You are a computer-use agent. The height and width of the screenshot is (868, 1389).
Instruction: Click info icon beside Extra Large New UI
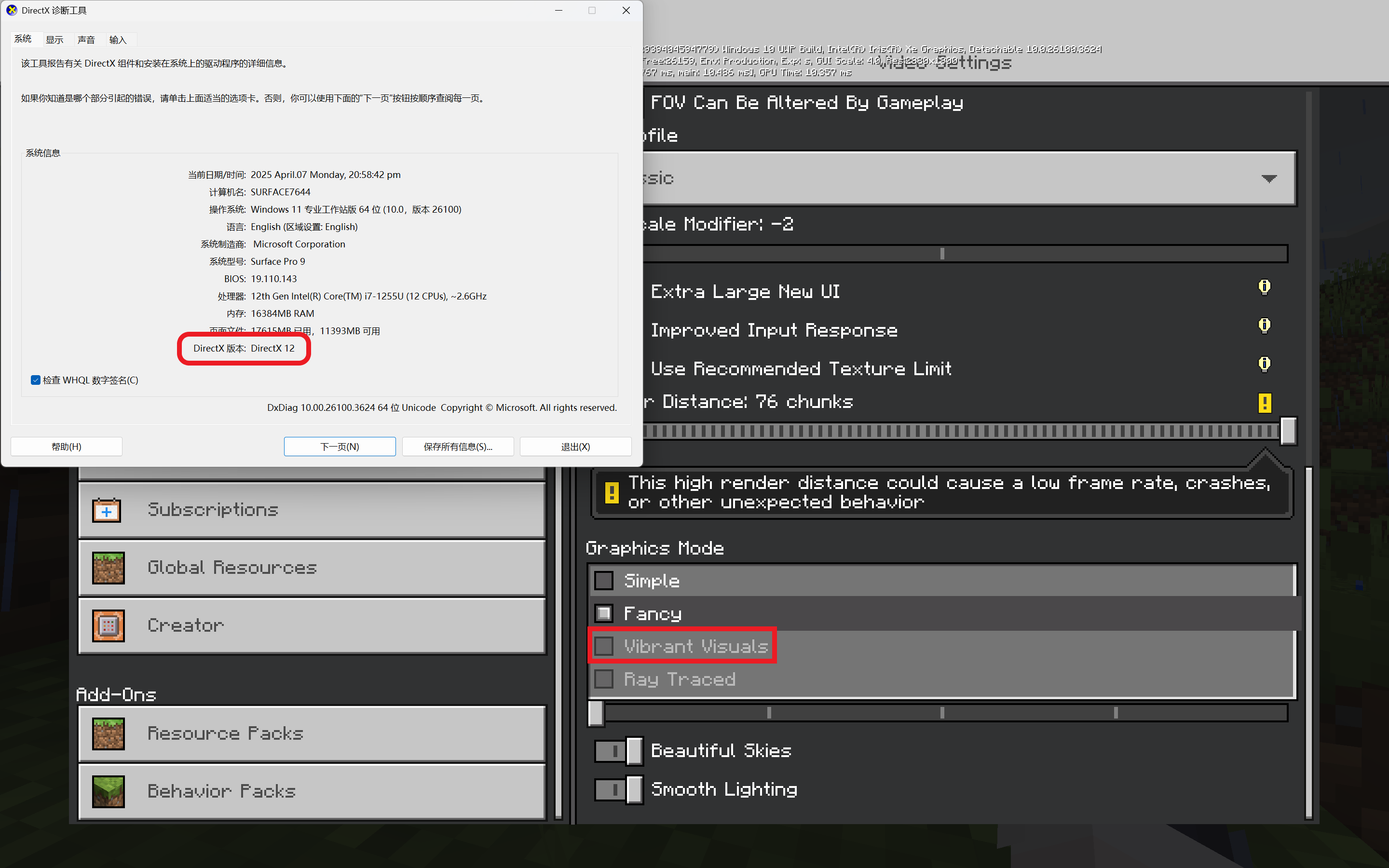tap(1264, 287)
